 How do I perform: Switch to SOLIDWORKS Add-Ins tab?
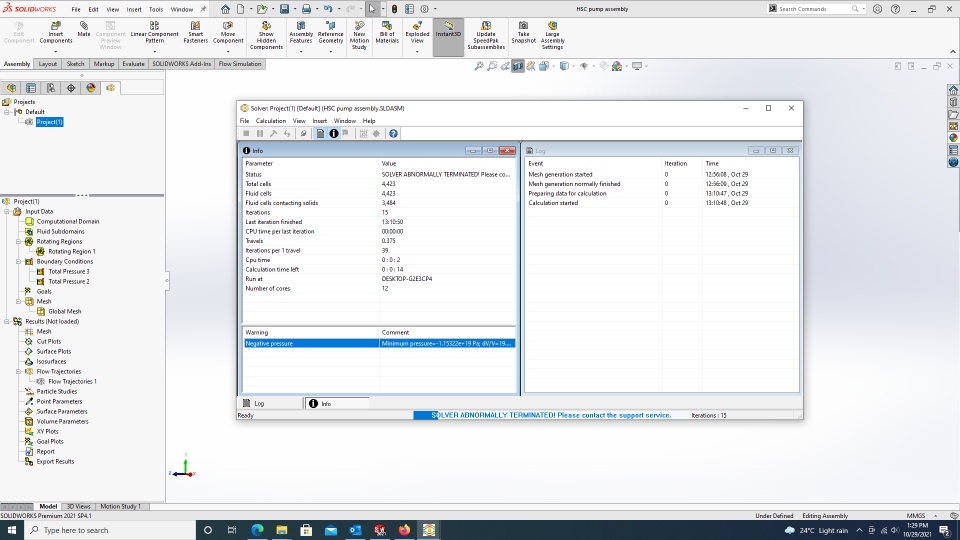[181, 64]
